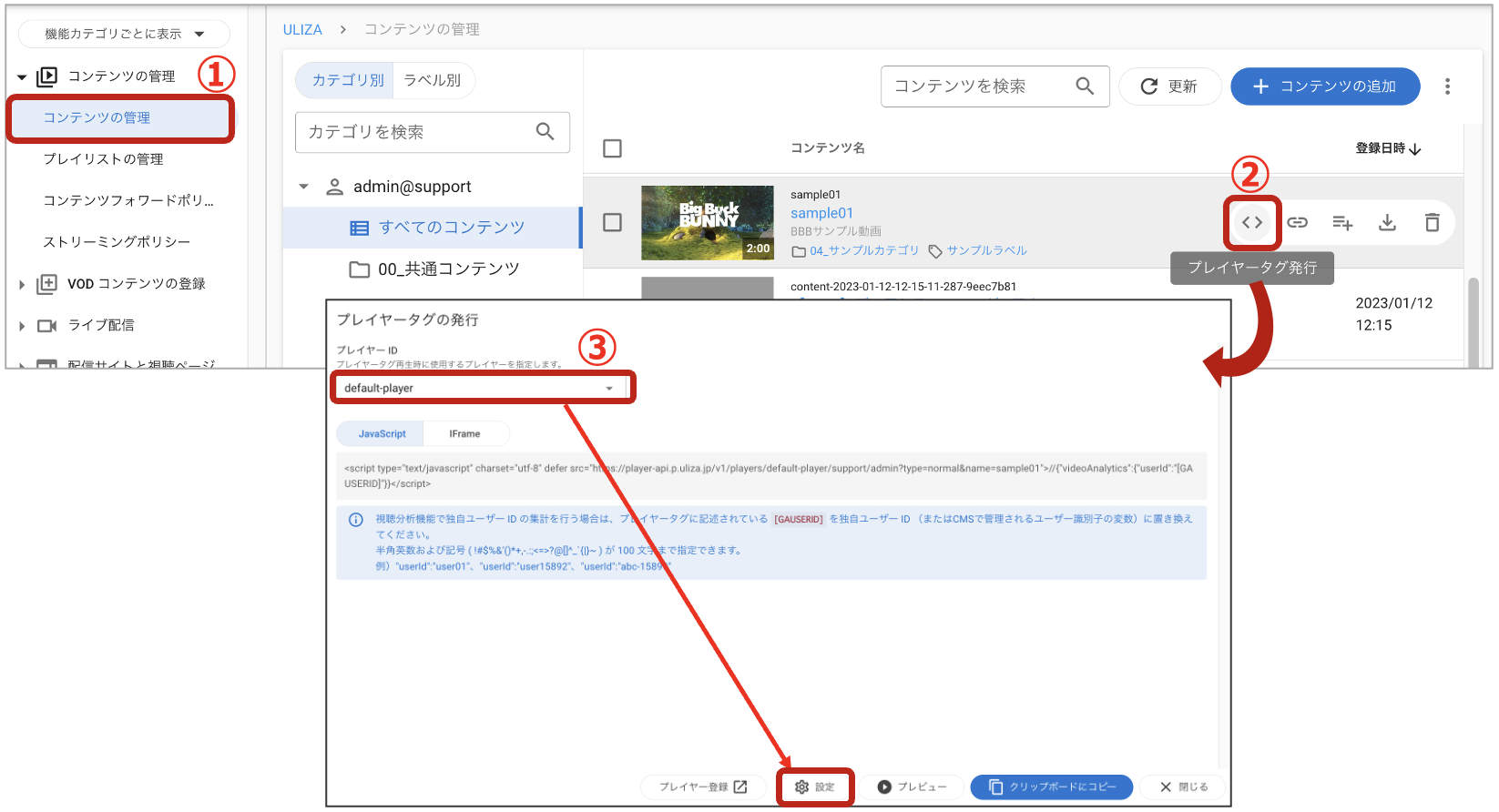Click the Big Buck Bunny thumbnail
Image resolution: width=1499 pixels, height=812 pixels.
coord(708,223)
